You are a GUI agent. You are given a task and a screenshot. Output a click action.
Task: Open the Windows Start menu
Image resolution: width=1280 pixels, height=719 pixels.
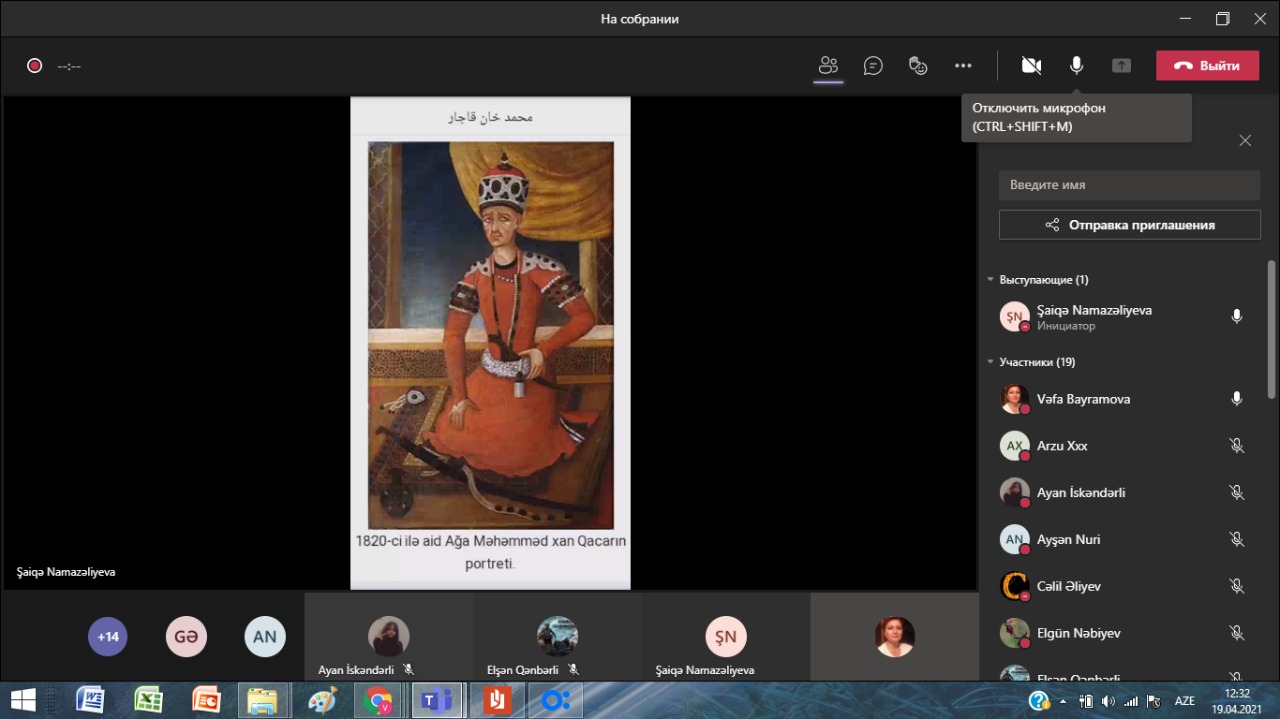pyautogui.click(x=23, y=700)
